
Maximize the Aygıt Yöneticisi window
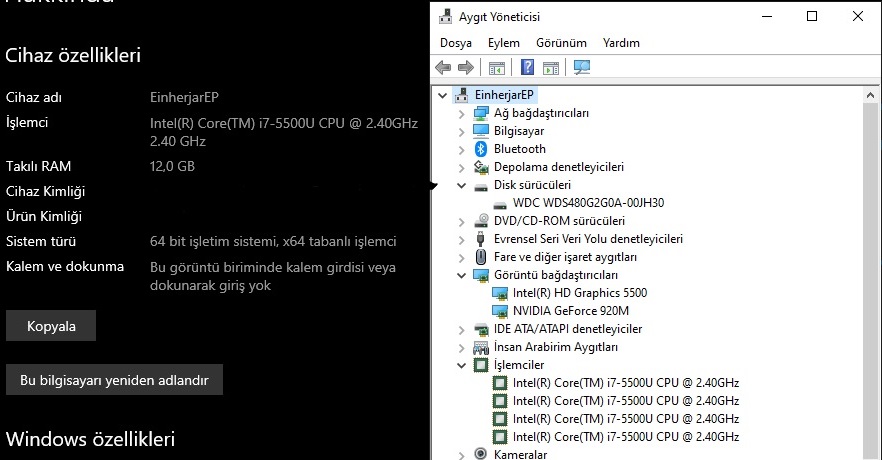click(812, 16)
